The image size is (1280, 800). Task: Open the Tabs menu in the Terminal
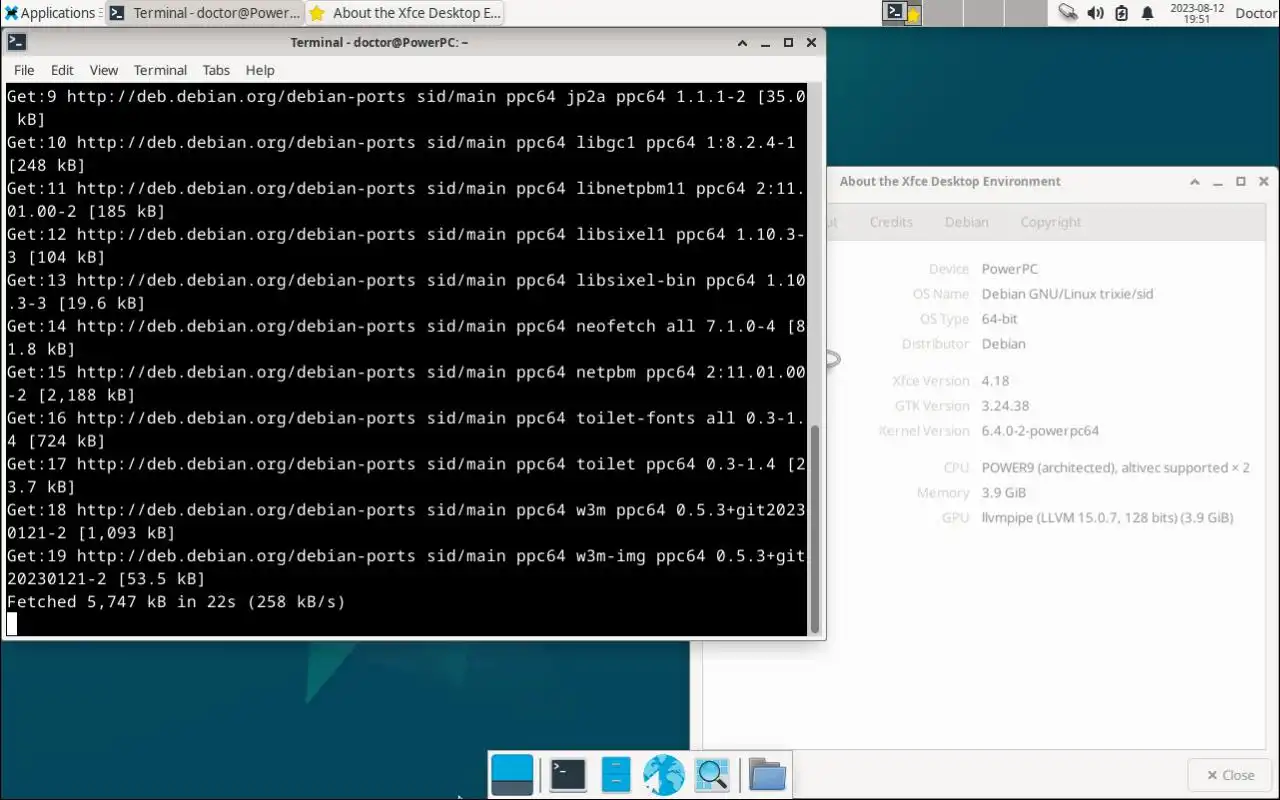[216, 70]
